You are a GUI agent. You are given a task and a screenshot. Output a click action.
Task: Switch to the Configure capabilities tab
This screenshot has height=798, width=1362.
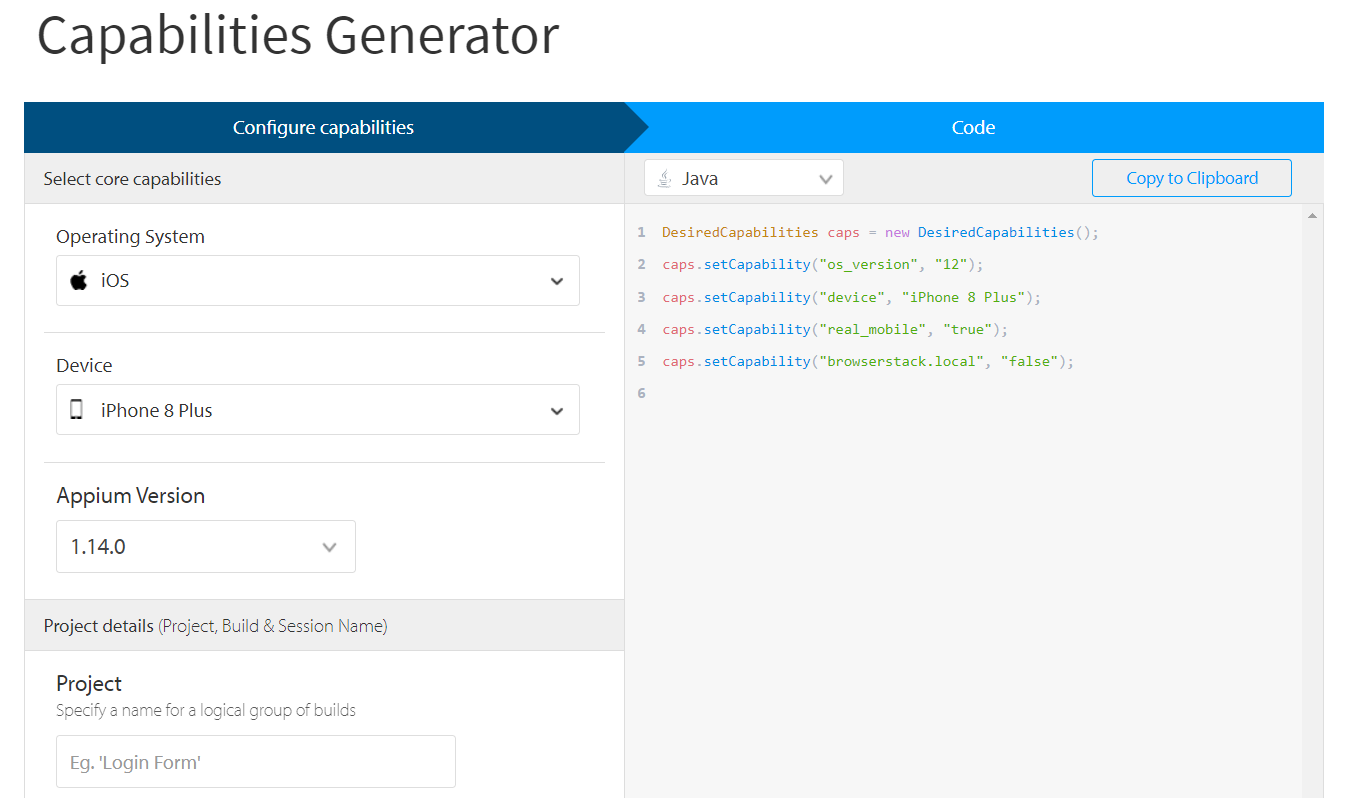[x=323, y=127]
